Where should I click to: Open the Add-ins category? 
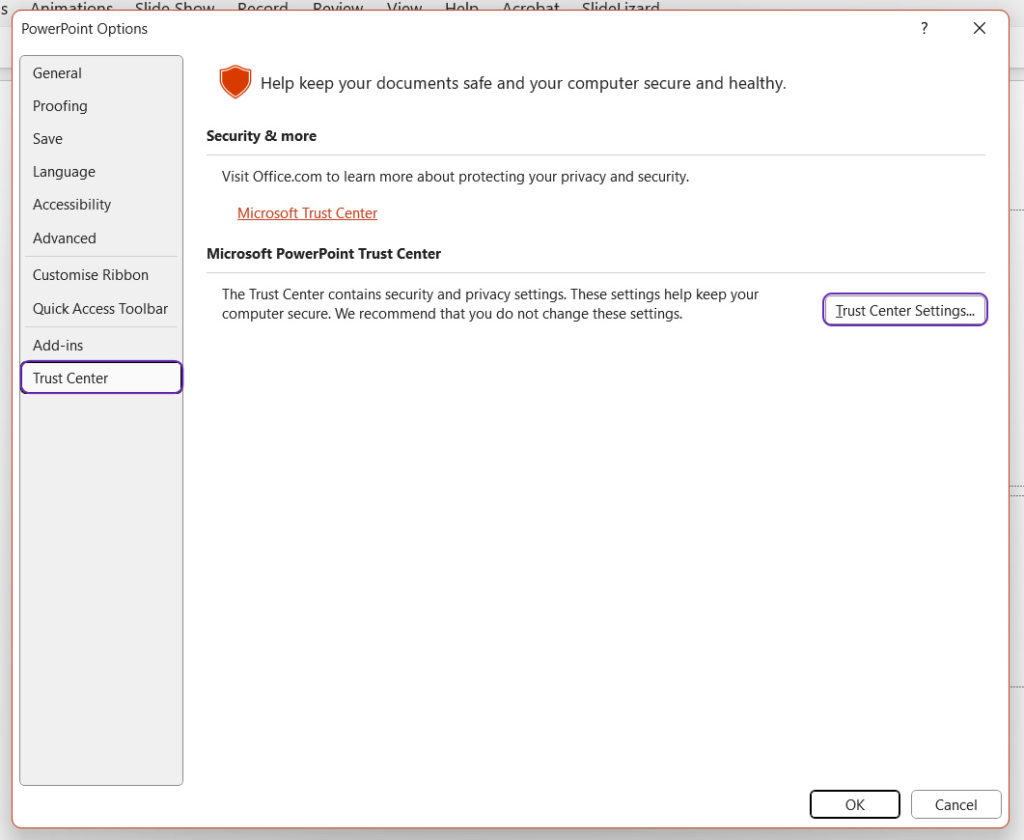click(x=101, y=346)
